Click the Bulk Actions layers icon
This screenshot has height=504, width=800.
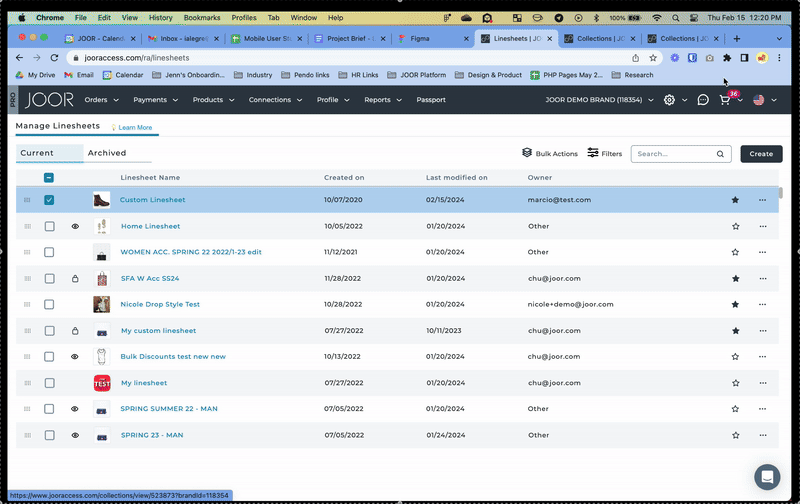[527, 153]
